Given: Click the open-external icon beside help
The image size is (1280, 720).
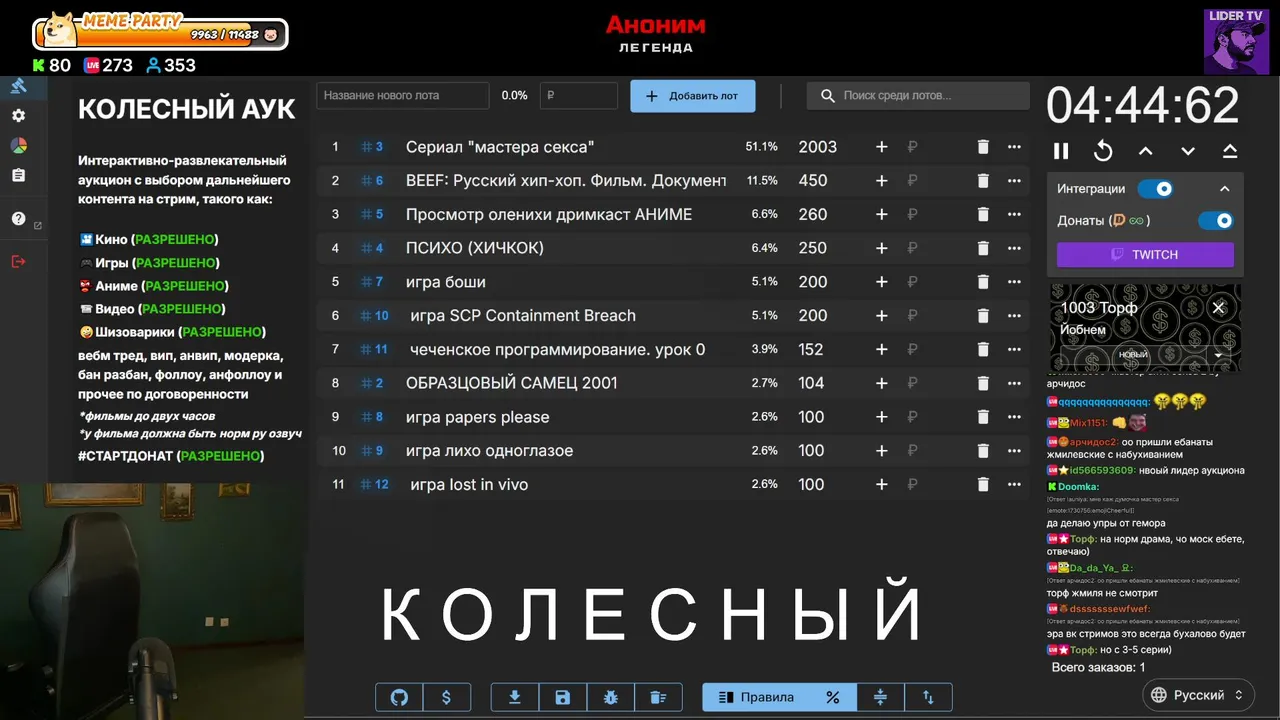Looking at the screenshot, I should [38, 225].
